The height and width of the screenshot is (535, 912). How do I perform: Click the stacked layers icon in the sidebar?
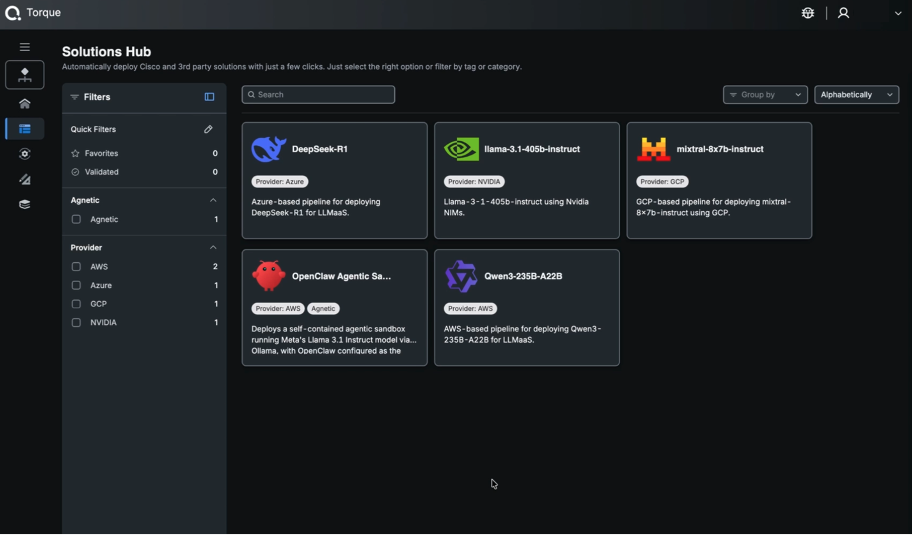25,204
